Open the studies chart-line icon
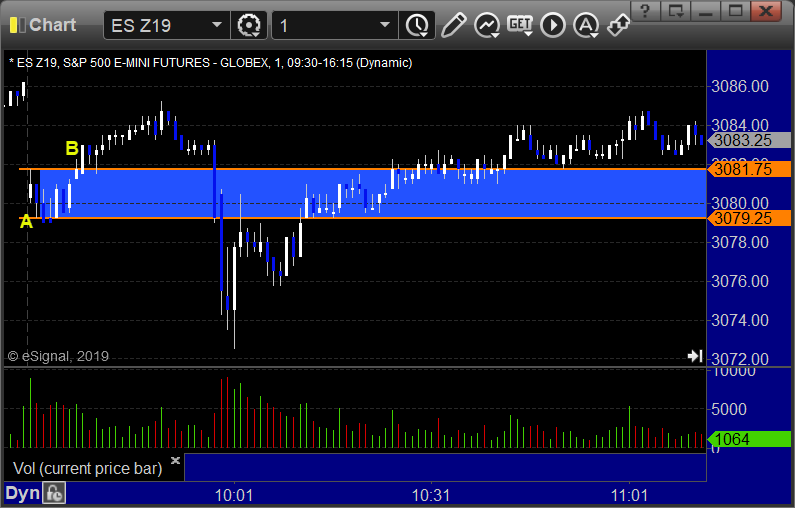The height and width of the screenshot is (508, 795). click(x=487, y=25)
